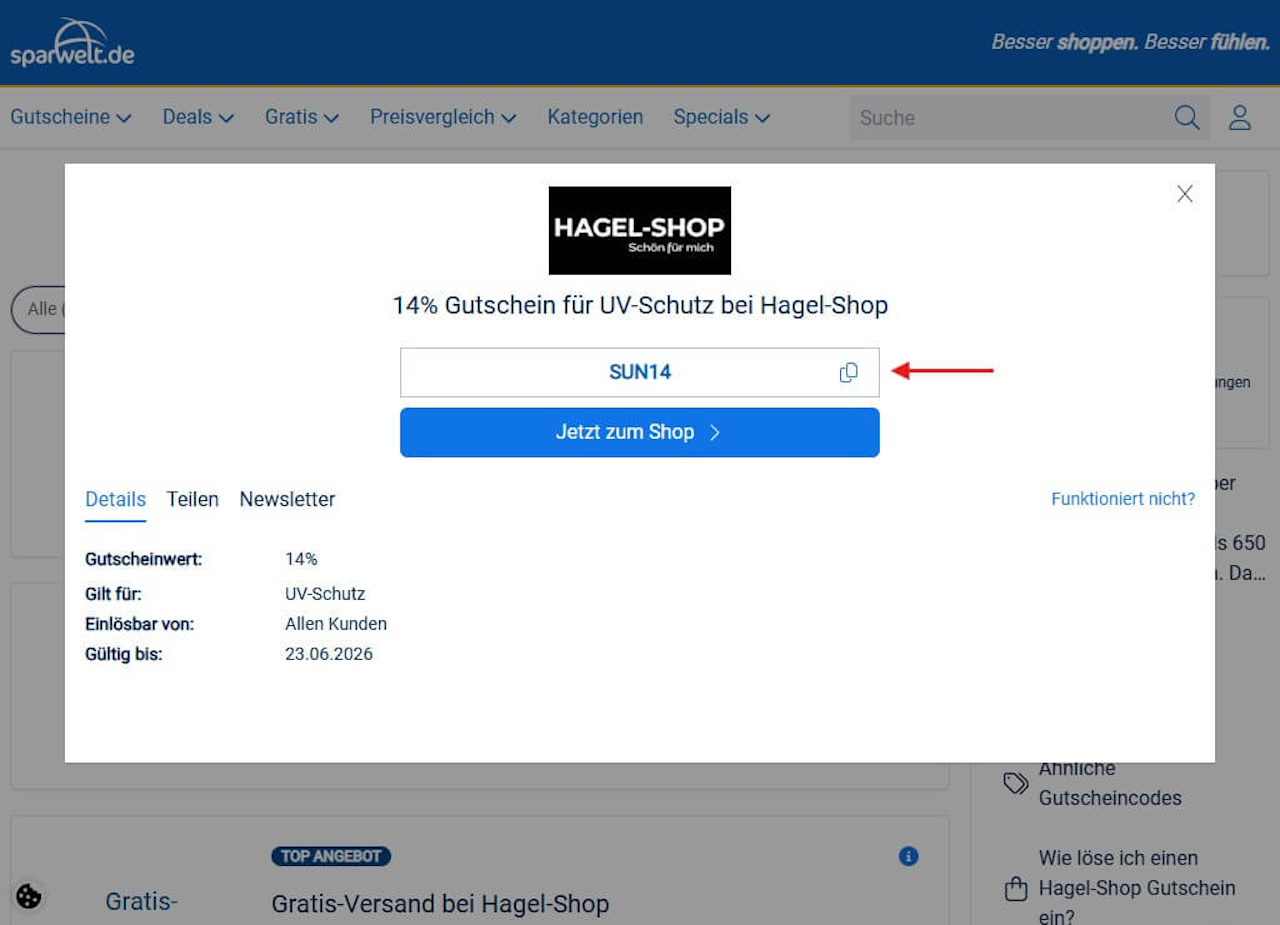Click the shopping bag icon in sidebar
This screenshot has height=925, width=1280.
[1016, 888]
